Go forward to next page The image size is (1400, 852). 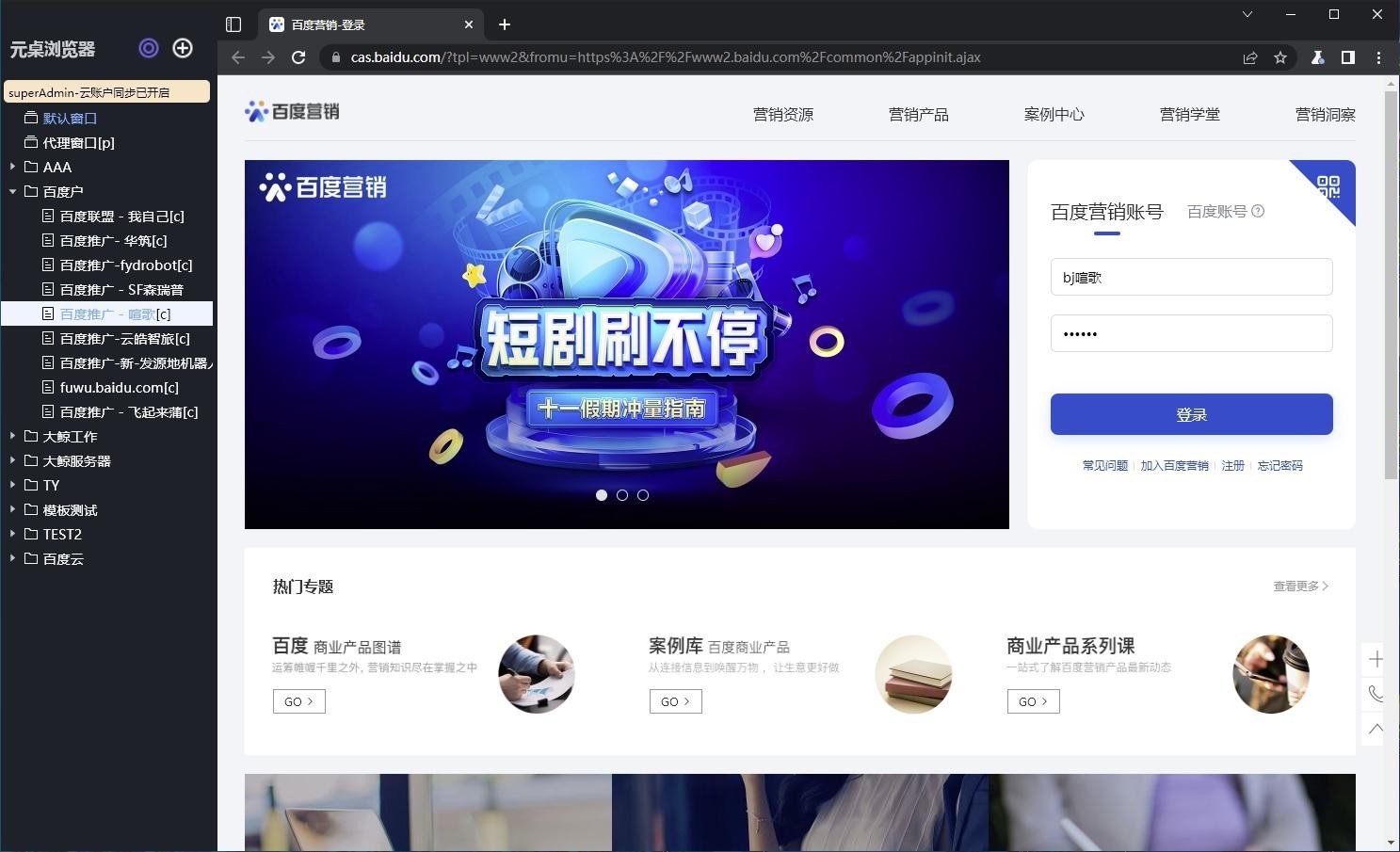tap(268, 57)
